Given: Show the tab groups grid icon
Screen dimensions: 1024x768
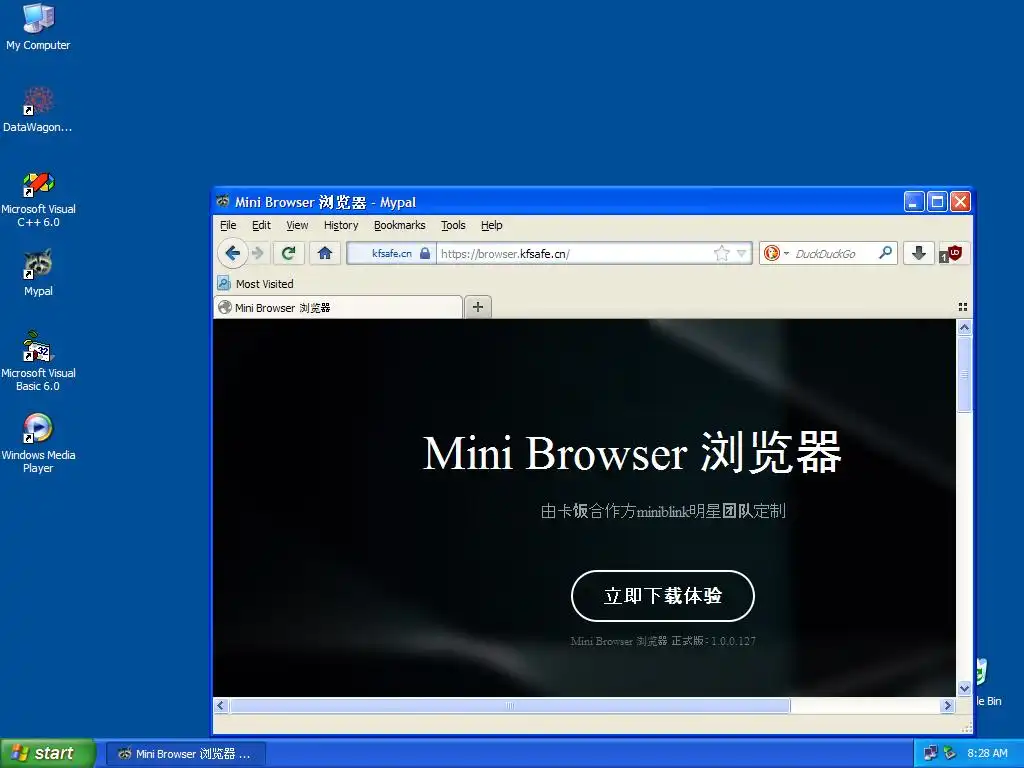Looking at the screenshot, I should point(963,307).
